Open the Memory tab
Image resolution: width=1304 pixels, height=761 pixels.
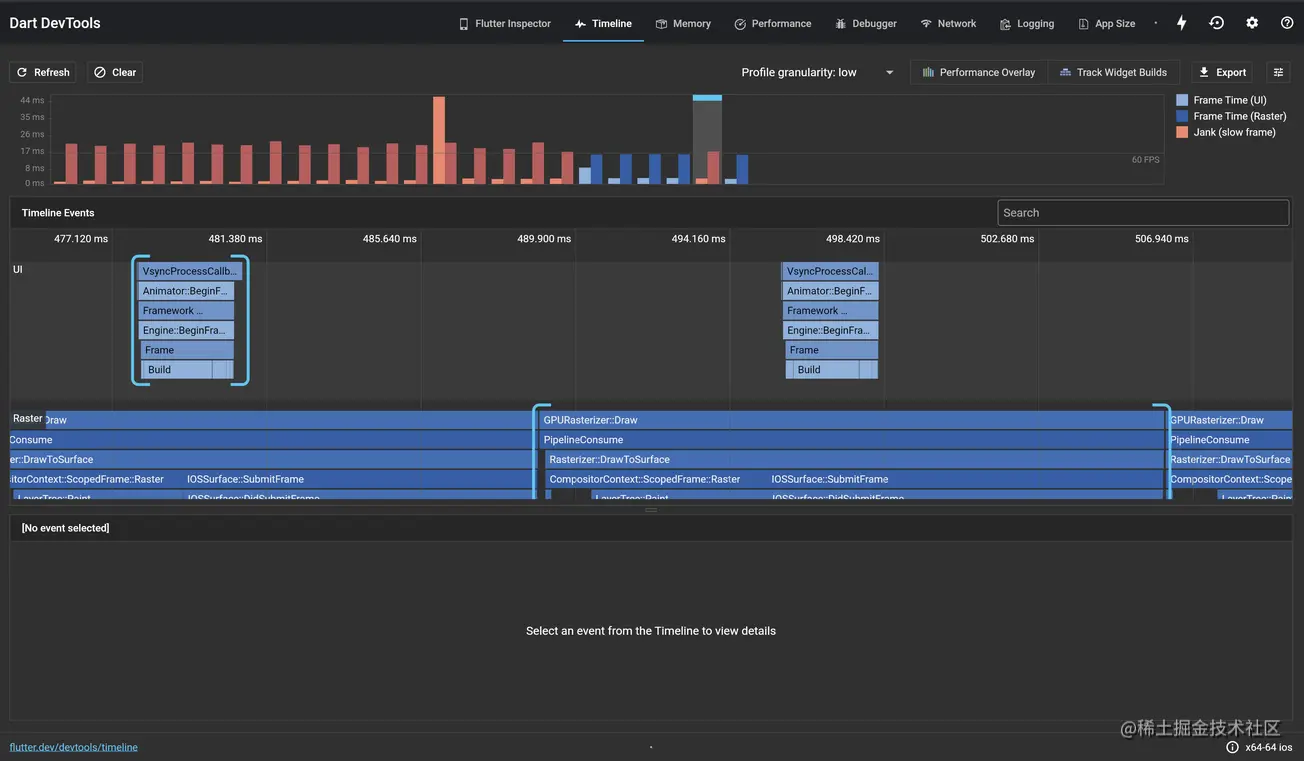[683, 23]
